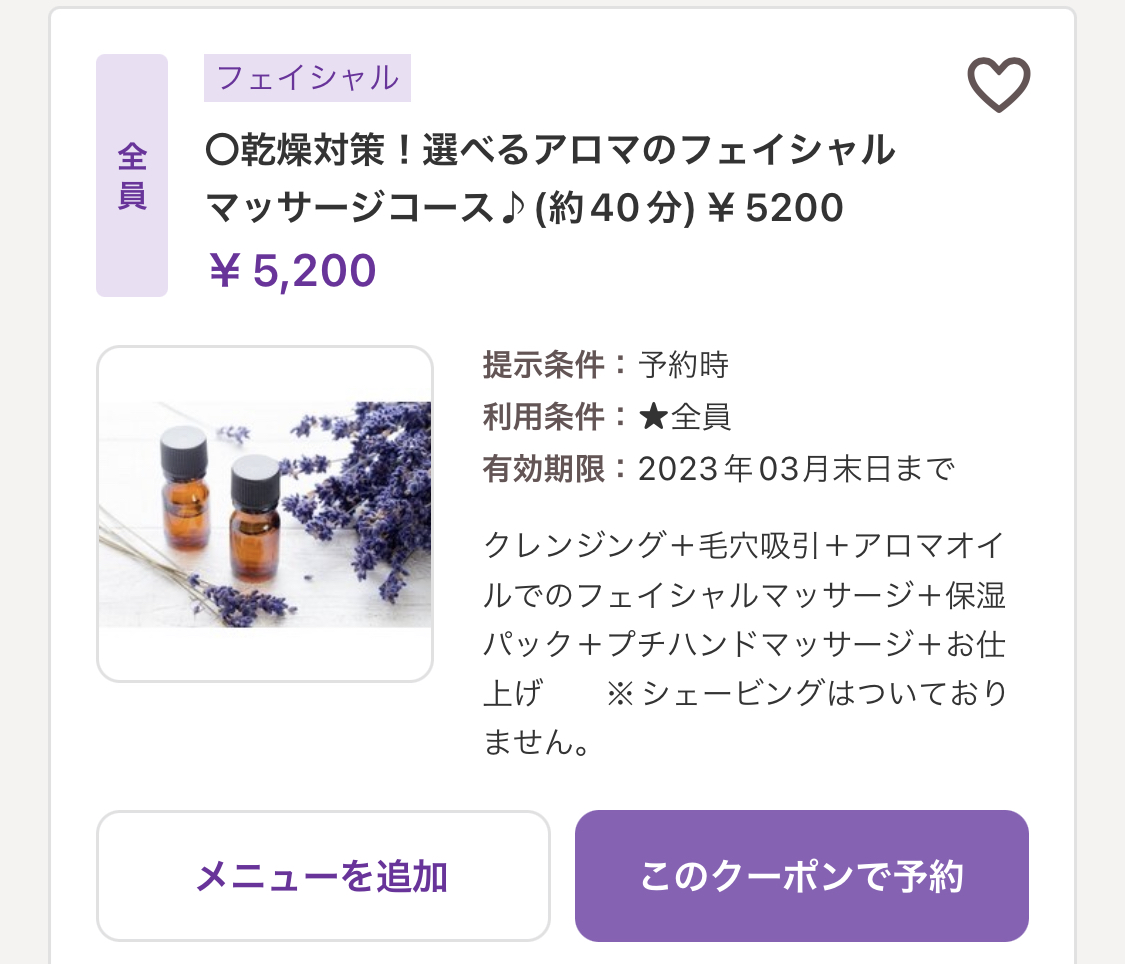Click the メニューを追加 button
Viewport: 1125px width, 964px height.
(x=323, y=876)
